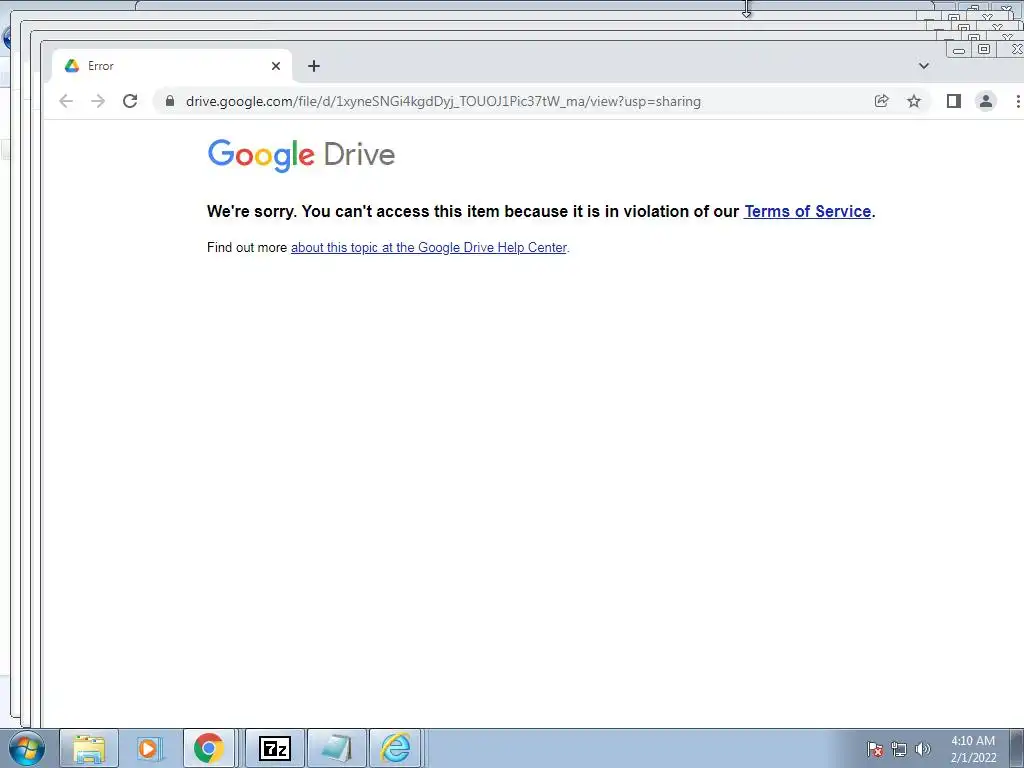Image resolution: width=1024 pixels, height=768 pixels.
Task: Open the Windows Start menu
Action: tap(26, 748)
